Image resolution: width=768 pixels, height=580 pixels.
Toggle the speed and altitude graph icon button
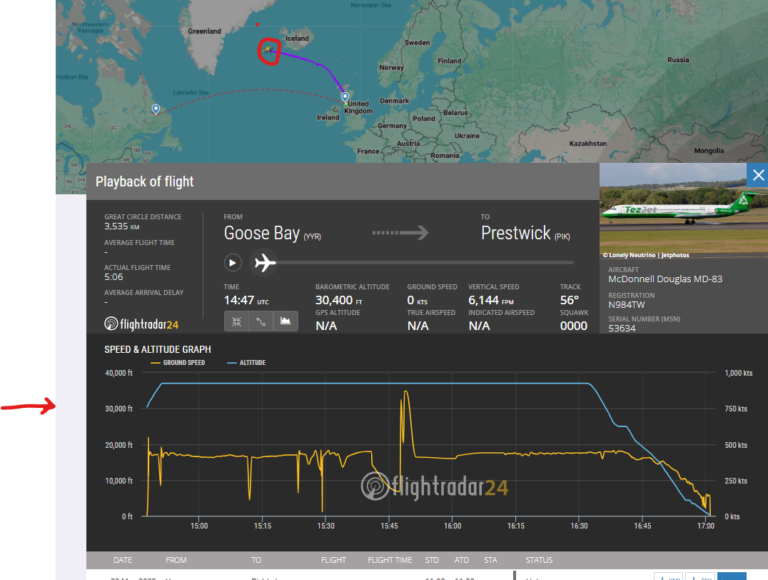coord(286,321)
